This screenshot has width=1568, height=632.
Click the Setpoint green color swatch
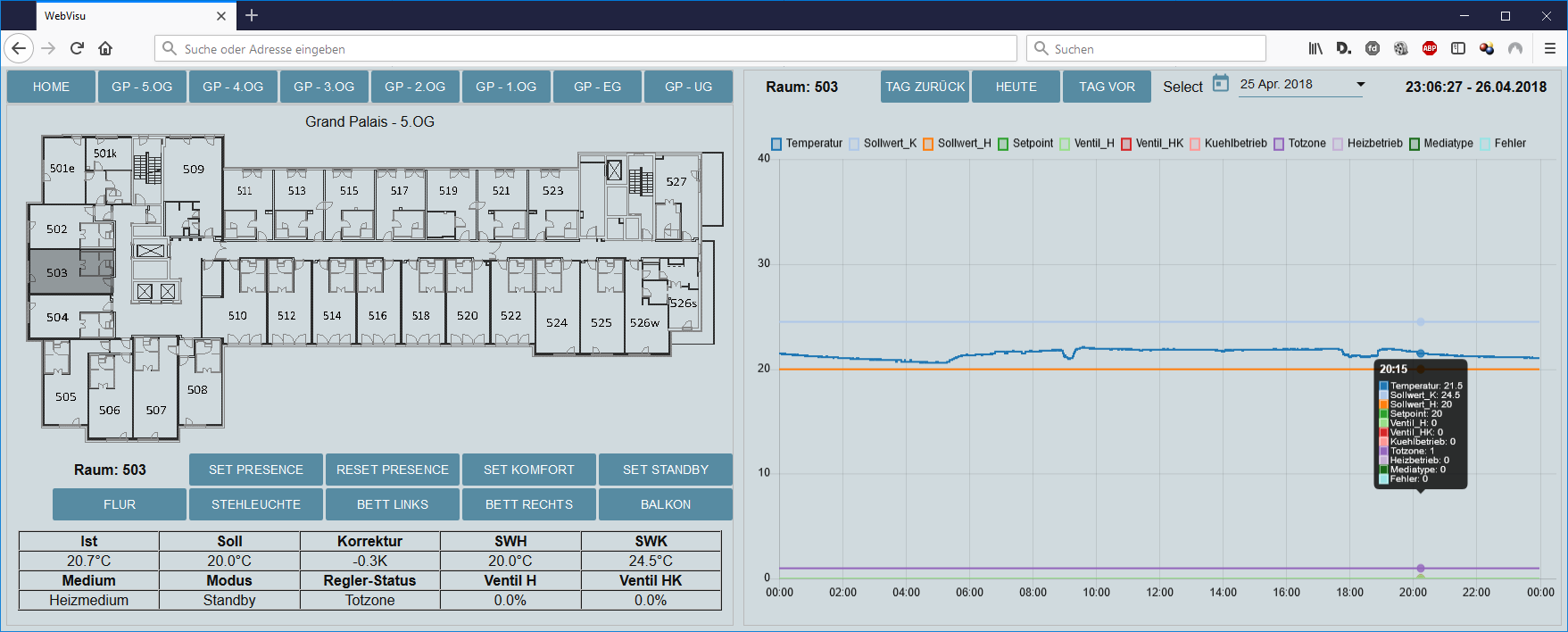click(x=1003, y=144)
